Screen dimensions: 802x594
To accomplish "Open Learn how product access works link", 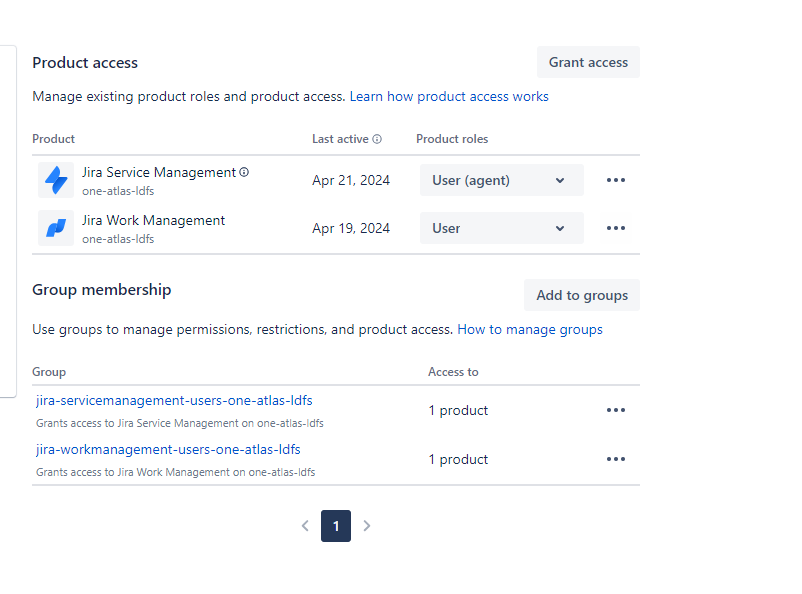I will click(x=449, y=97).
